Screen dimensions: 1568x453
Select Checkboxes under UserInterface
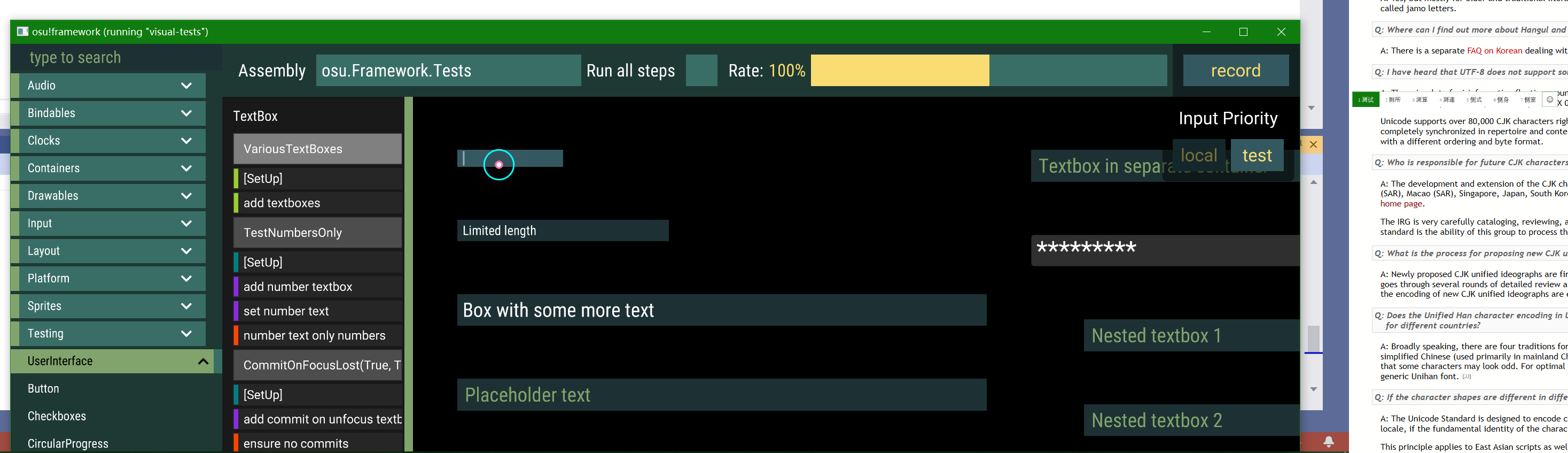click(x=57, y=416)
